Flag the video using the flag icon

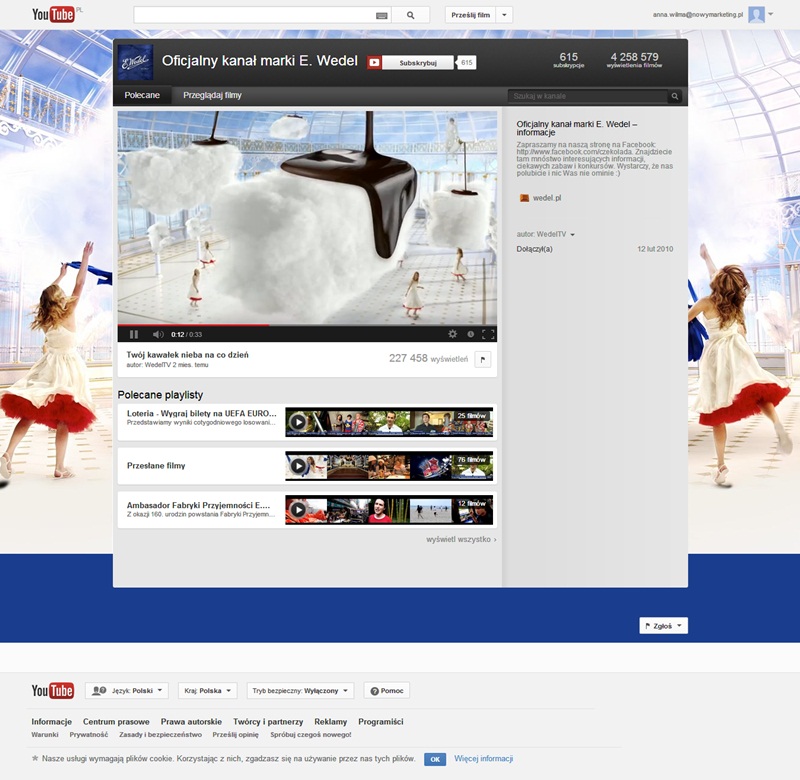click(x=483, y=359)
